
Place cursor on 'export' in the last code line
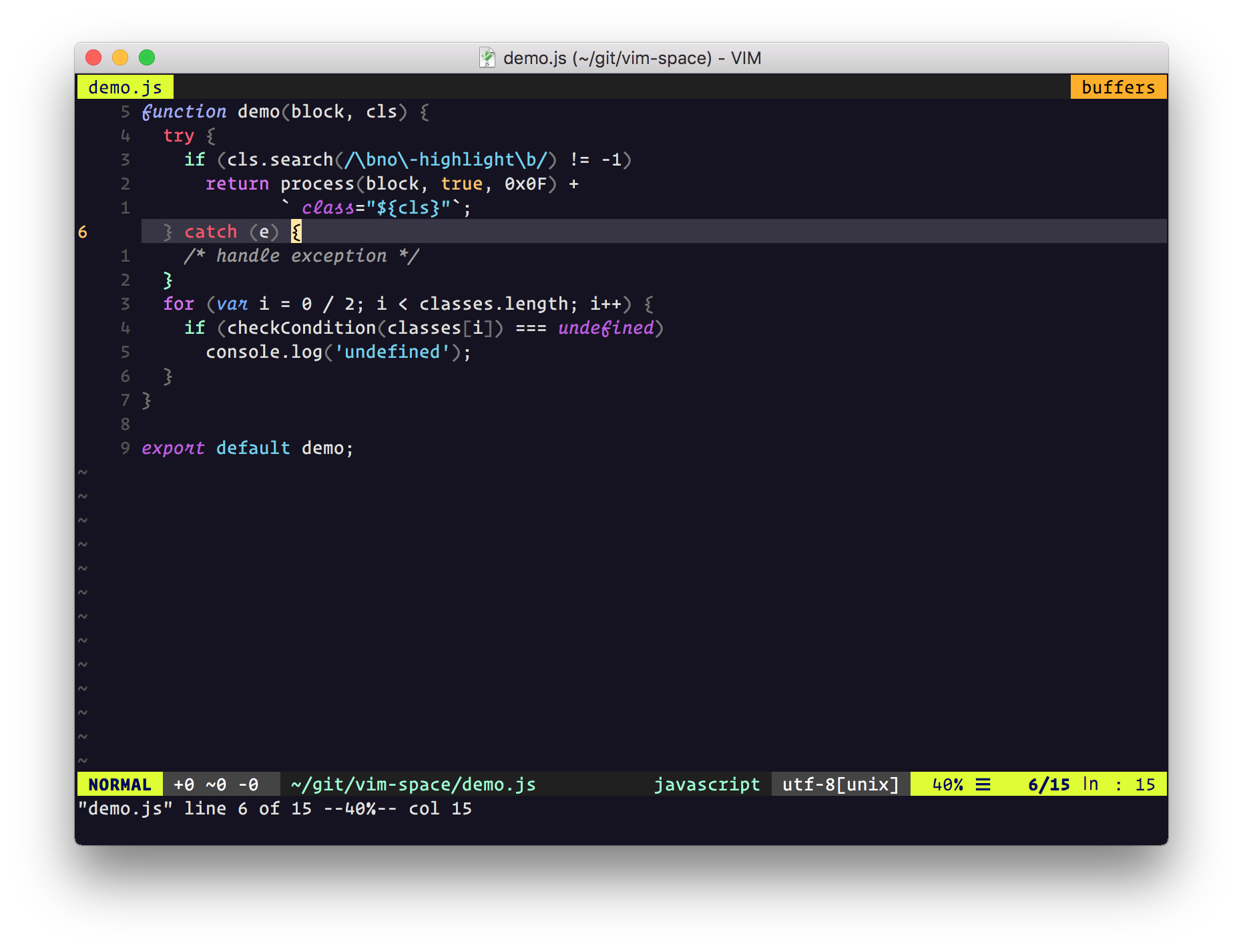point(173,448)
